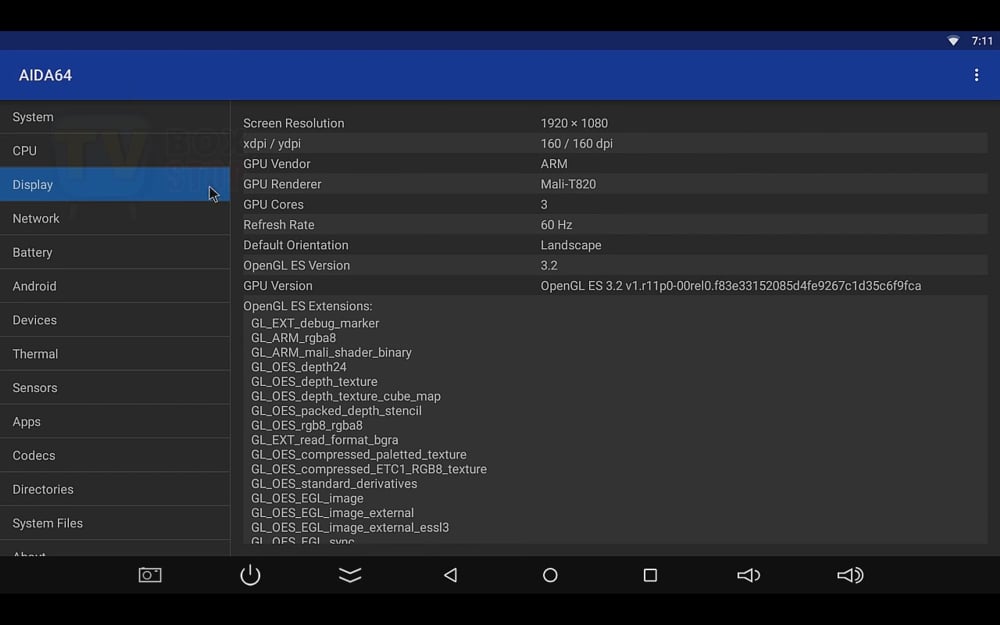
Task: Tap the Home circle navigation icon
Action: 550,575
